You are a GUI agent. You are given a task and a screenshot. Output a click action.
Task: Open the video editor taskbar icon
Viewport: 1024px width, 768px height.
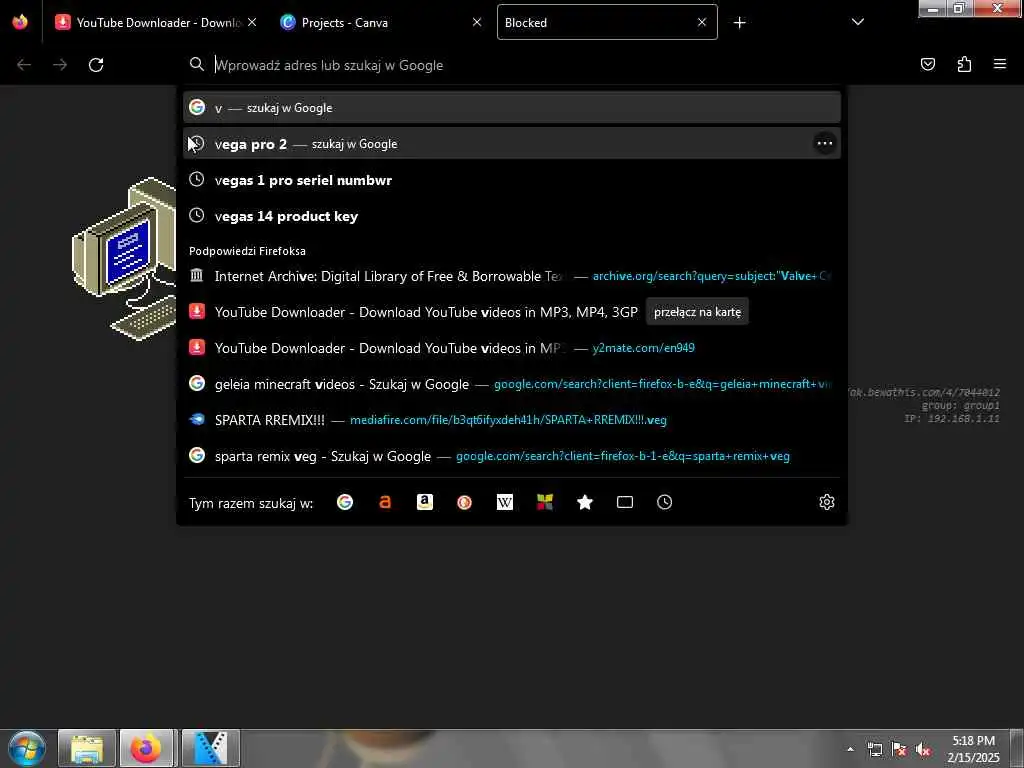tap(210, 748)
